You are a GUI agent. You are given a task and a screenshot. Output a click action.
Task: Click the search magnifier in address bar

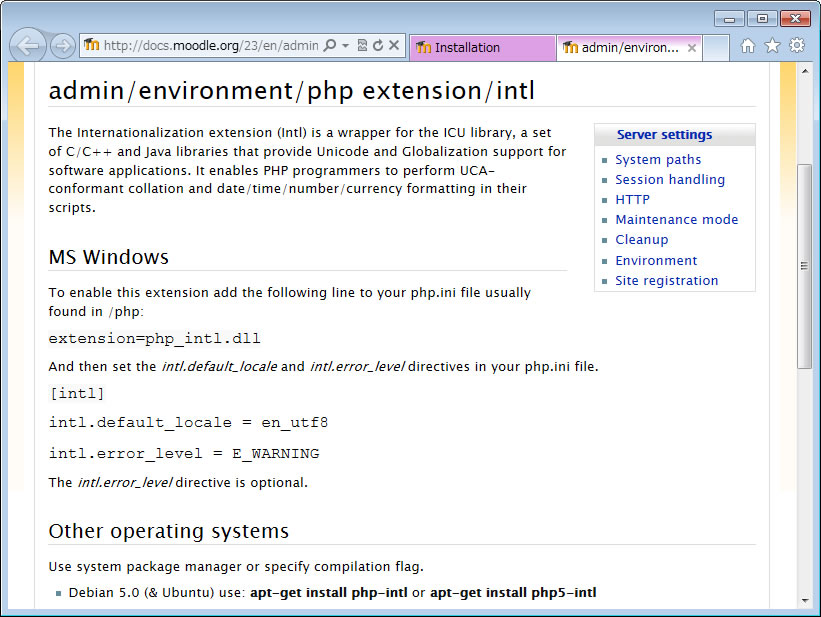click(330, 46)
